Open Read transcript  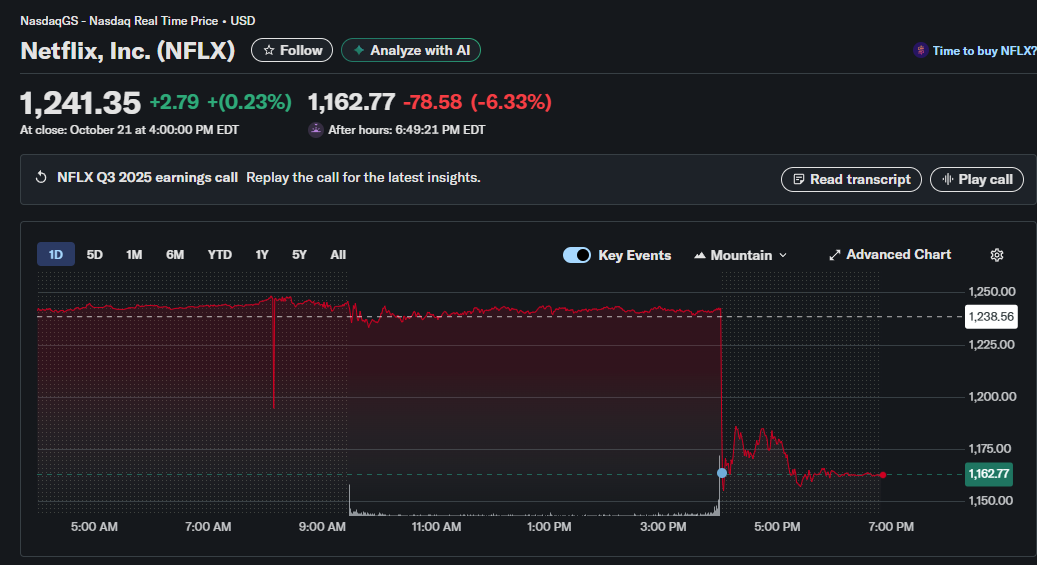[x=851, y=179]
